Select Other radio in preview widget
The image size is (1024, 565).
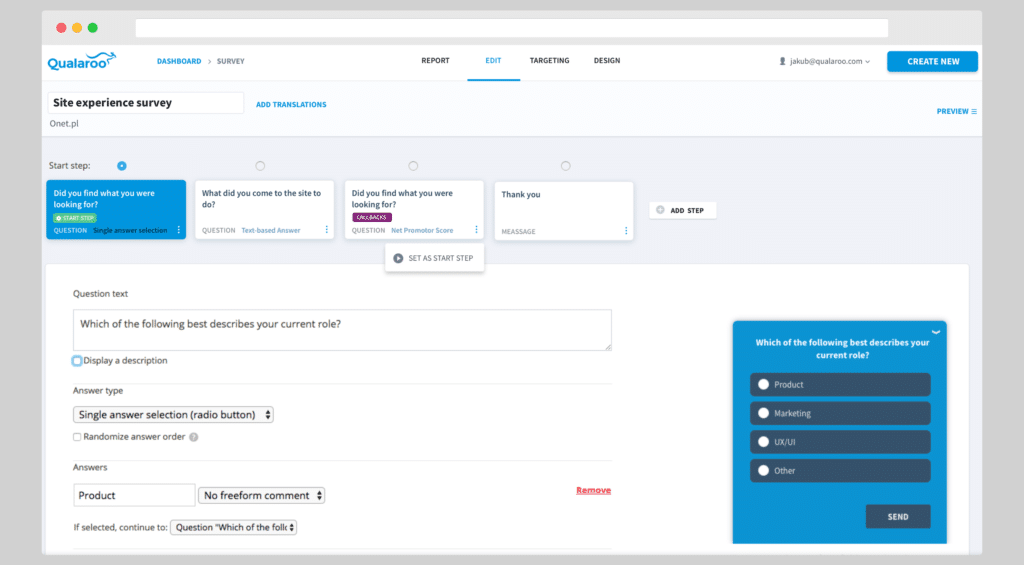point(763,471)
